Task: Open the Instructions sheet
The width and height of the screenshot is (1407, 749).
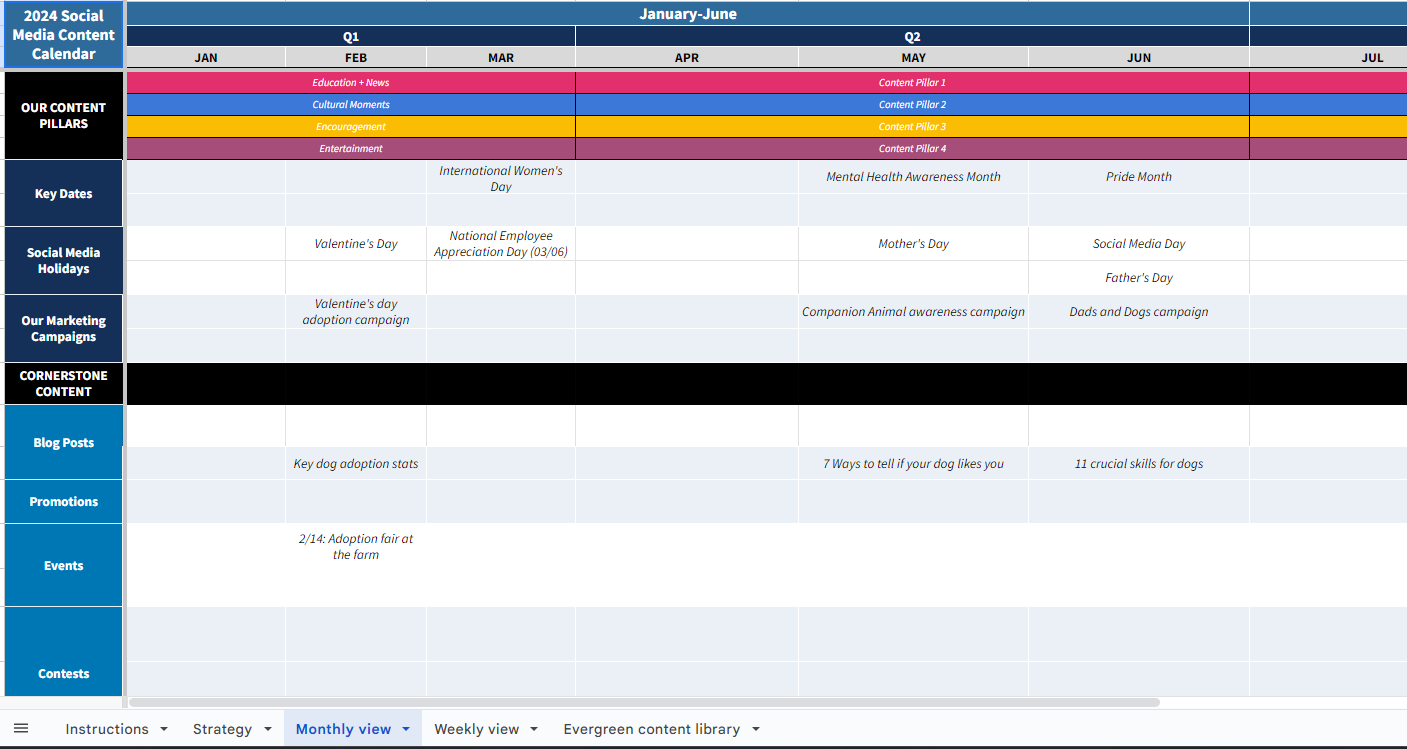Action: 106,728
